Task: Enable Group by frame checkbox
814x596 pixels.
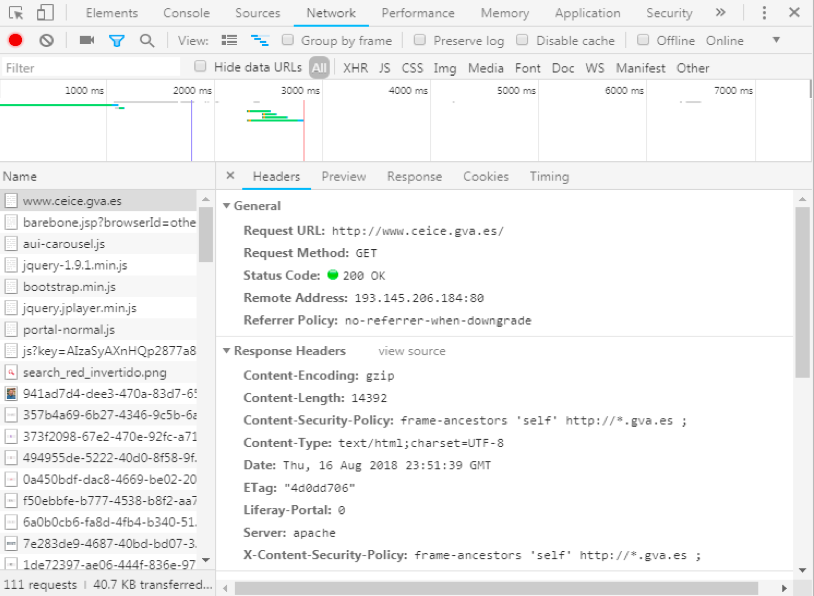Action: [x=288, y=40]
